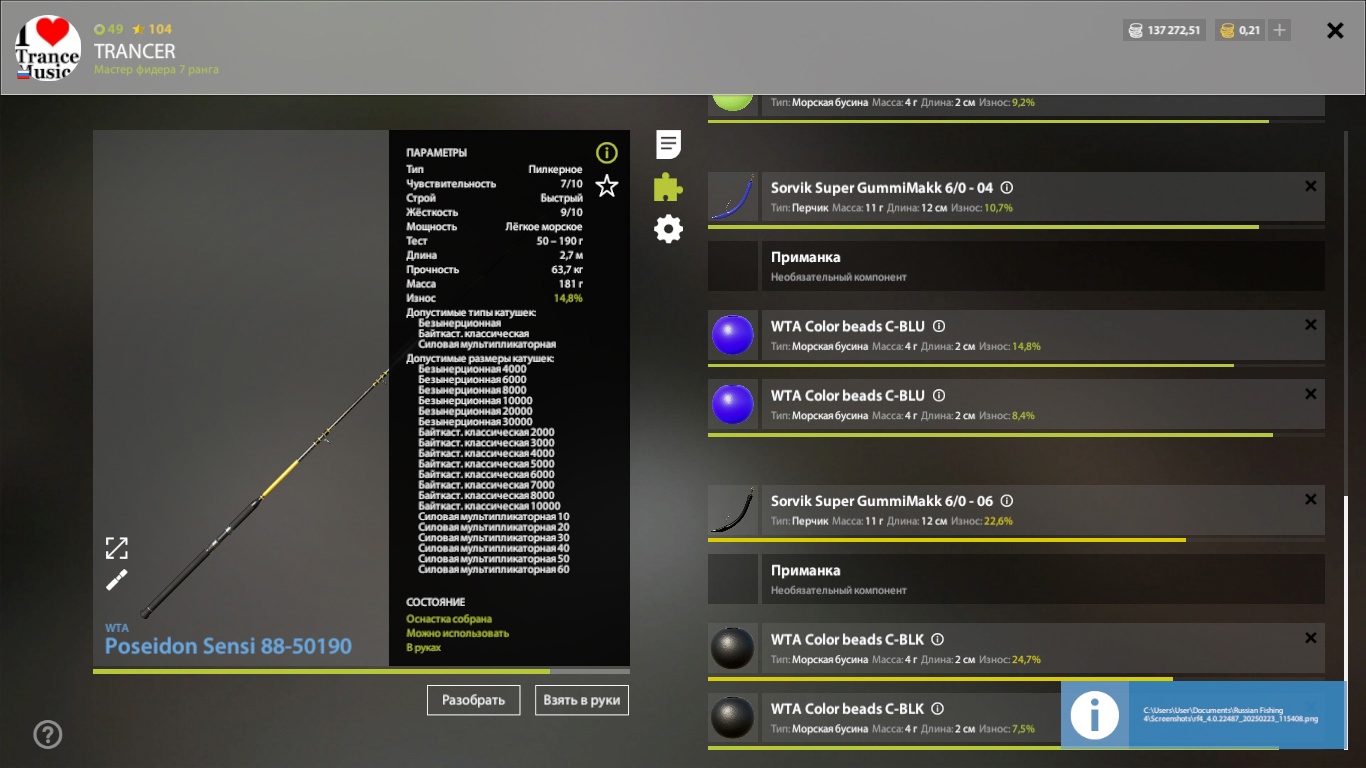This screenshot has height=768, width=1366.
Task: Click the Износ 14,8% parameter value
Action: point(568,298)
